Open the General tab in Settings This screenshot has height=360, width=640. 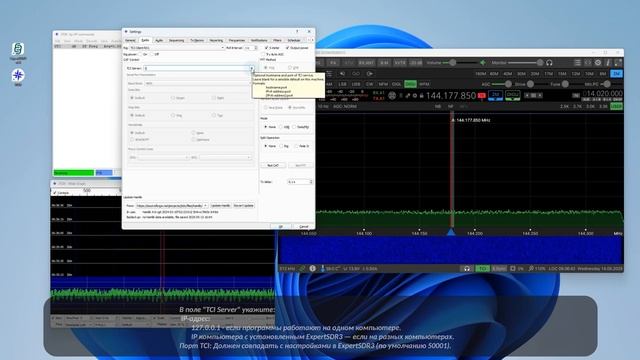pyautogui.click(x=130, y=40)
